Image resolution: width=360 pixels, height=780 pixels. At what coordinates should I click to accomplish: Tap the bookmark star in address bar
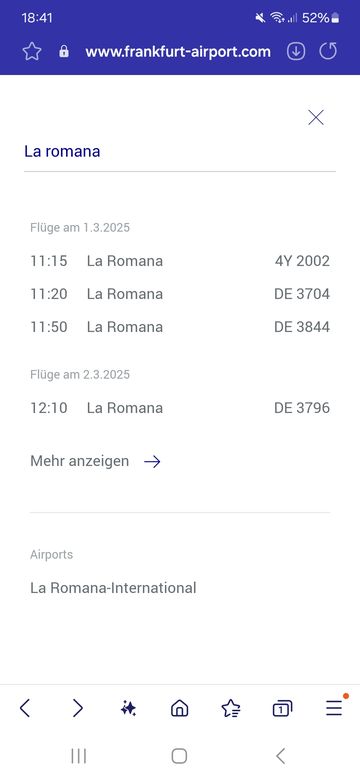pyautogui.click(x=32, y=52)
